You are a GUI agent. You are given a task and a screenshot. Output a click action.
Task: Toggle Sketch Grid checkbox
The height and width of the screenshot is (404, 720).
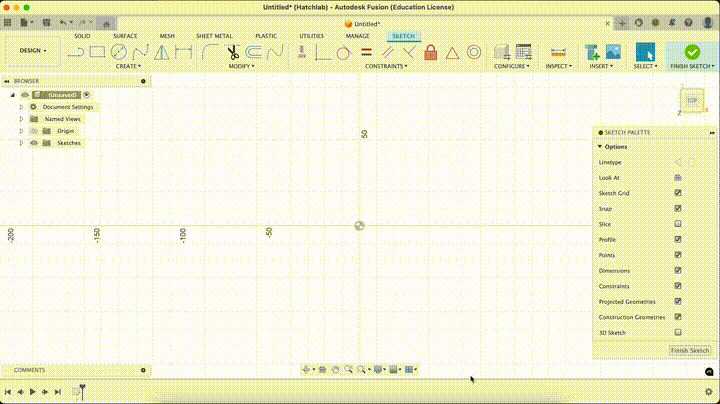678,193
